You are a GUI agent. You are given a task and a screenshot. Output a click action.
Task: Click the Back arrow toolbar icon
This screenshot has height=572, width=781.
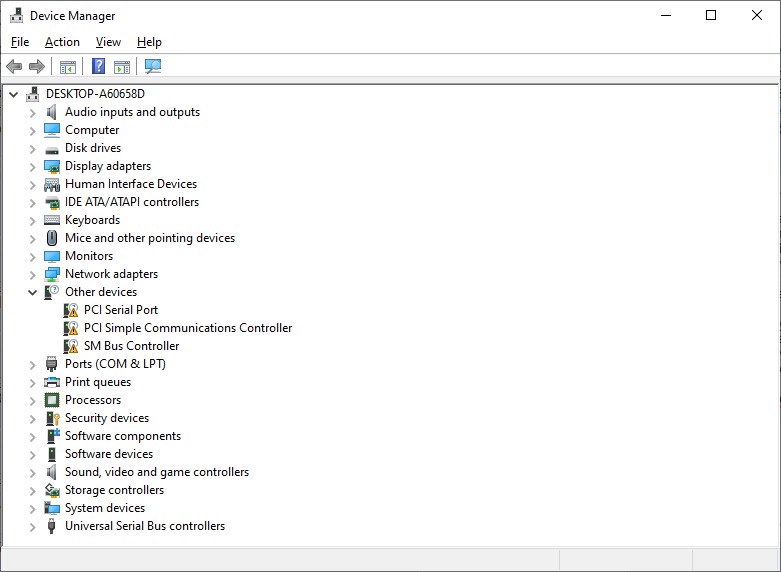click(x=14, y=66)
